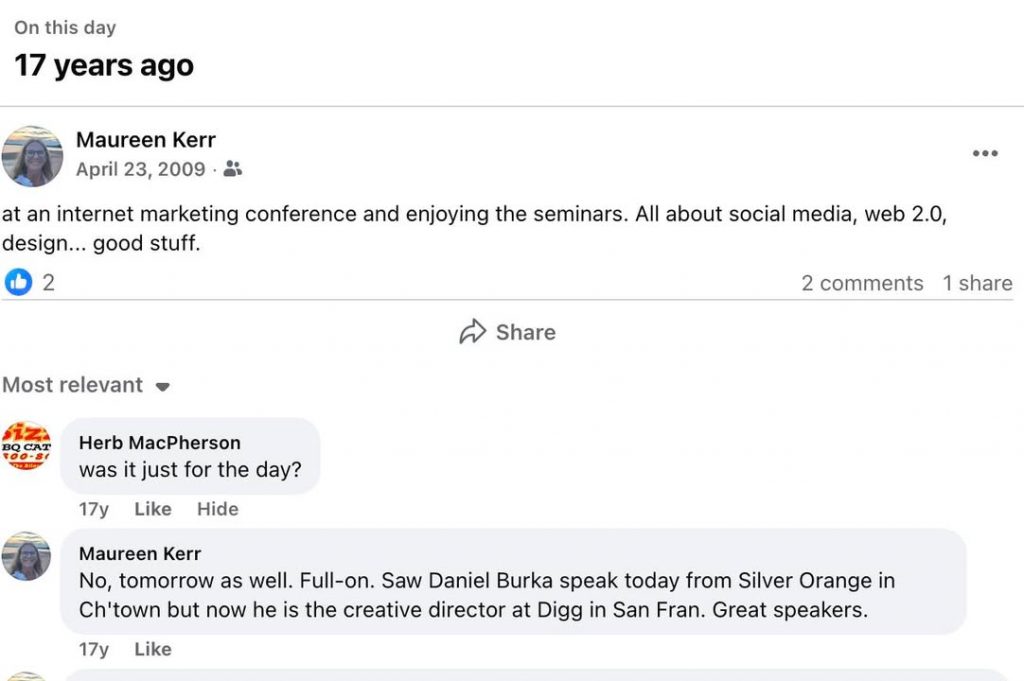
Task: Open Herb MacPherson's profile avatar
Action: tap(27, 446)
